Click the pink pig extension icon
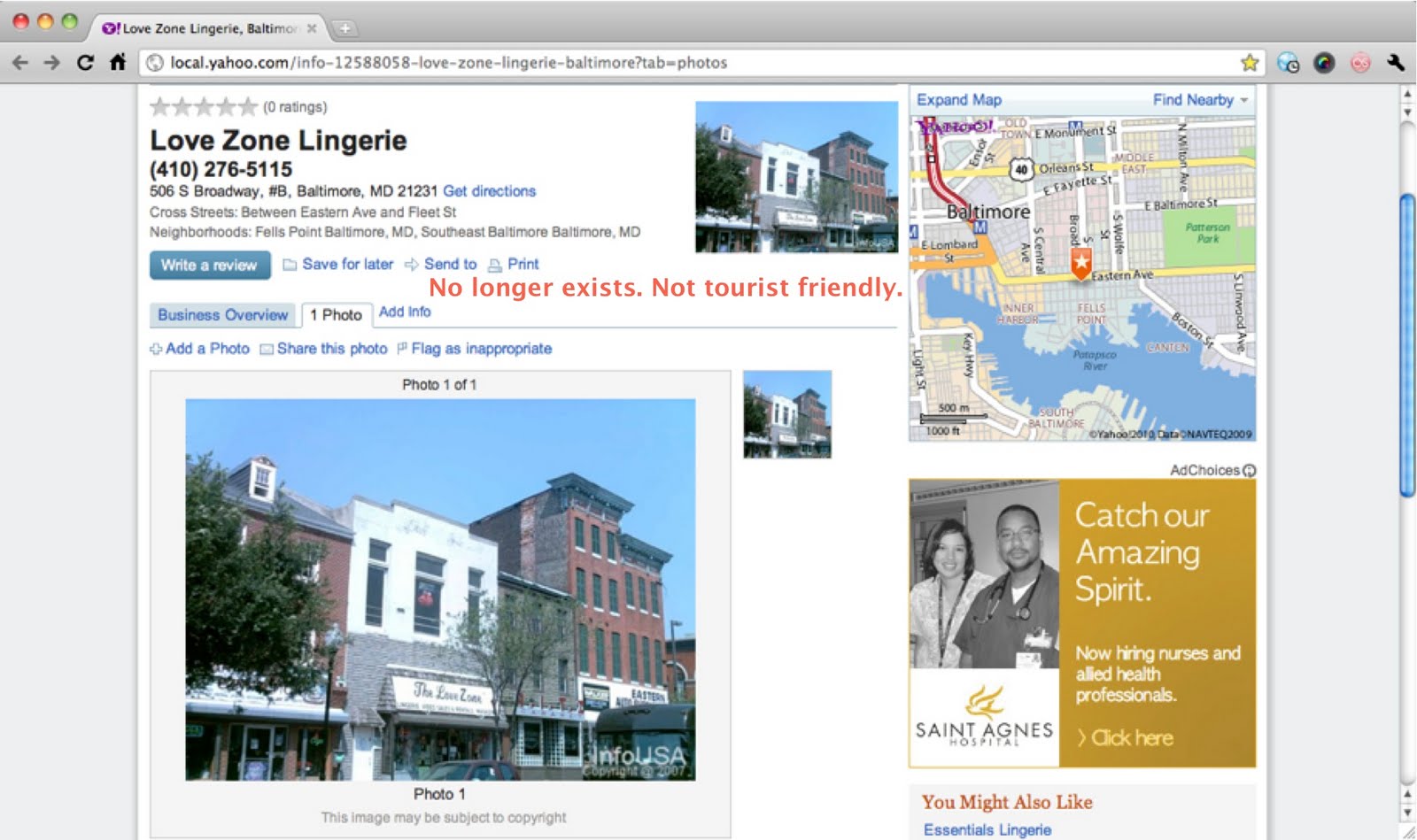This screenshot has height=840, width=1417. pyautogui.click(x=1360, y=63)
